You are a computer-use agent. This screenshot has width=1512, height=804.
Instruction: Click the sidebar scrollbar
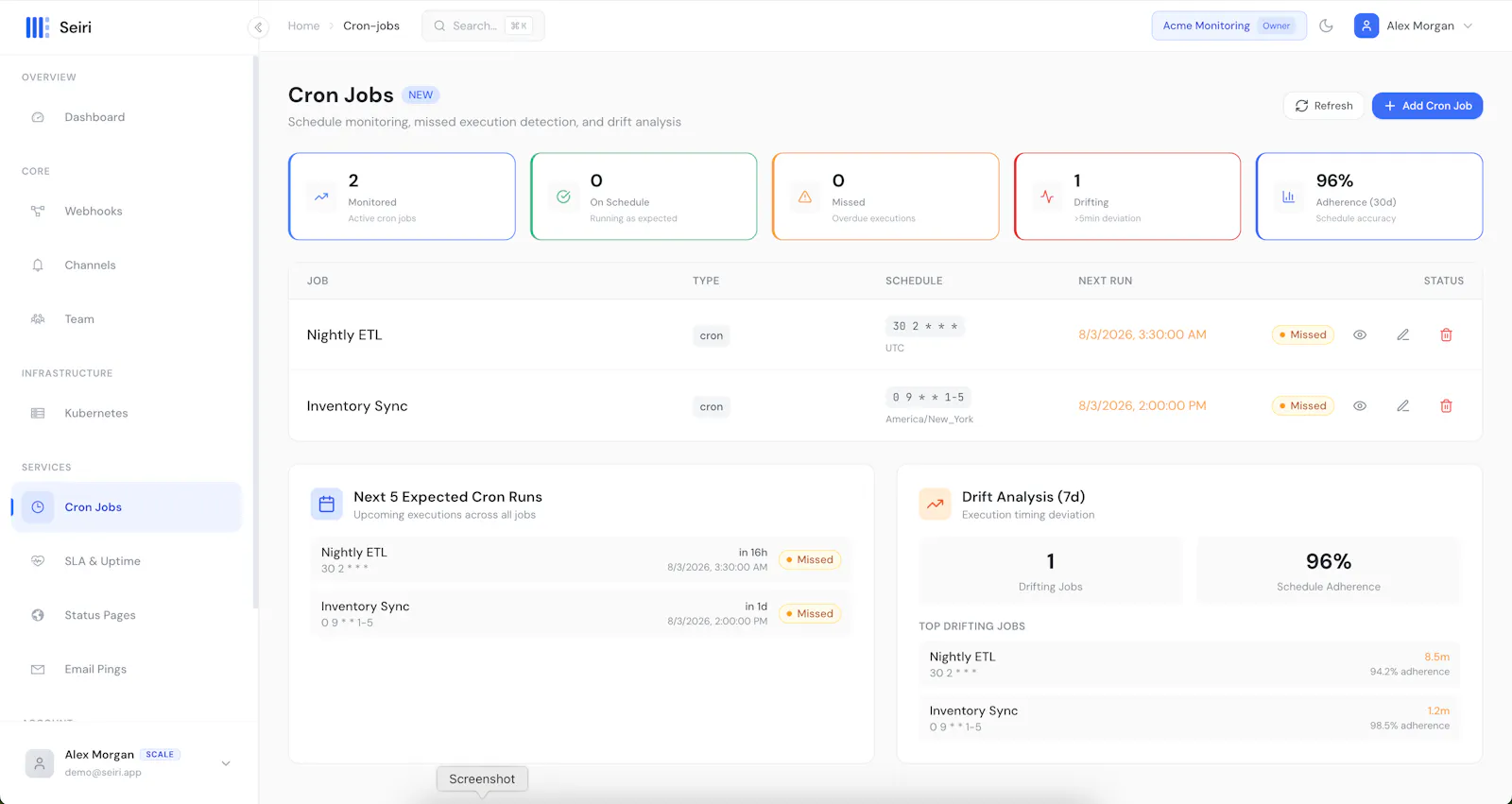pos(255,331)
